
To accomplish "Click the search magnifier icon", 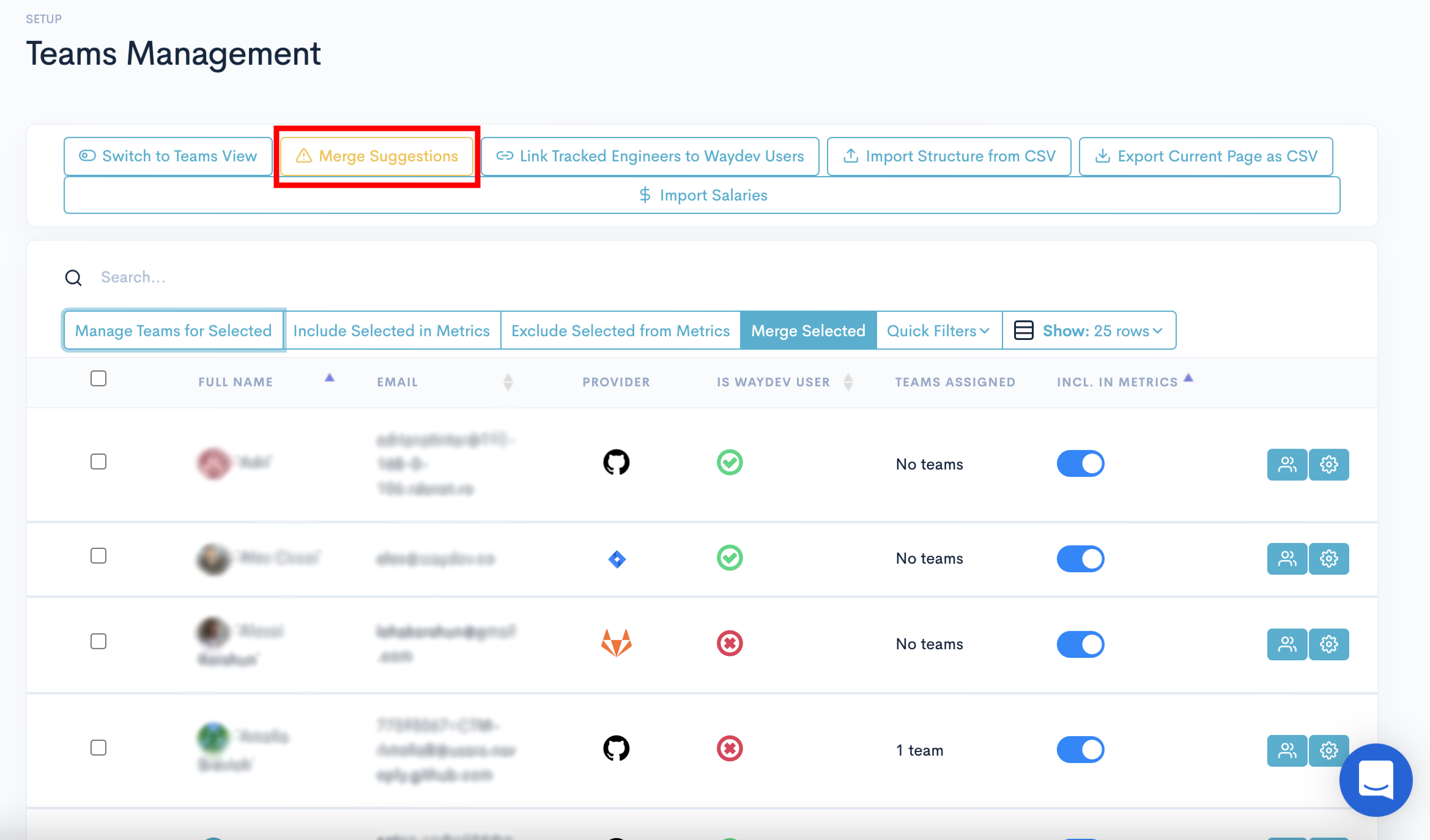I will [73, 278].
